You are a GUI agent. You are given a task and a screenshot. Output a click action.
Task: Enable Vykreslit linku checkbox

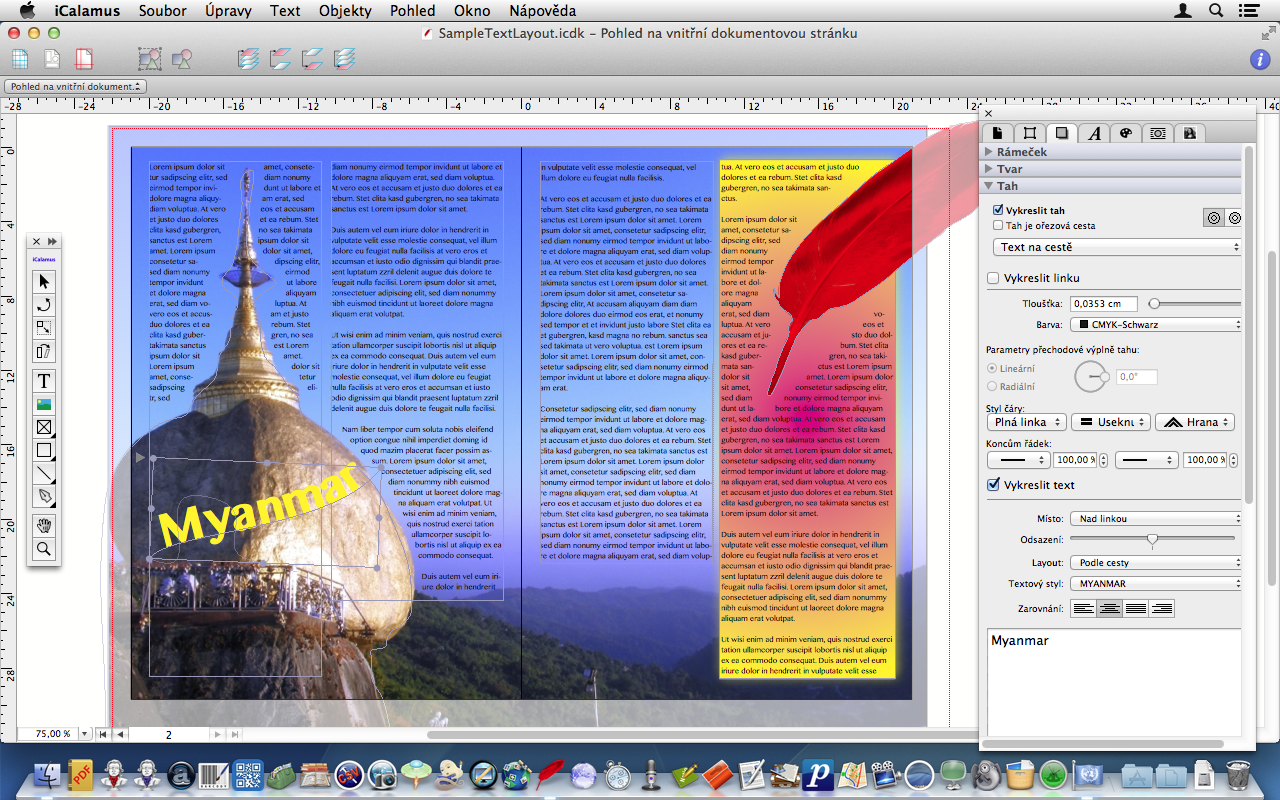(x=993, y=278)
